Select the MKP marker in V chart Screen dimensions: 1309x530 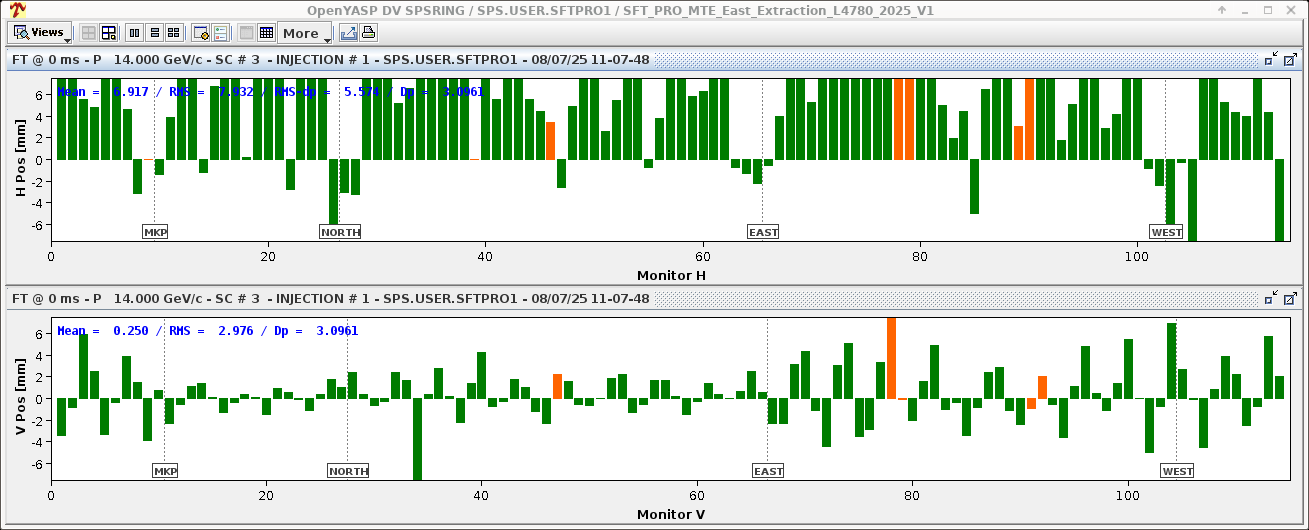coord(165,471)
